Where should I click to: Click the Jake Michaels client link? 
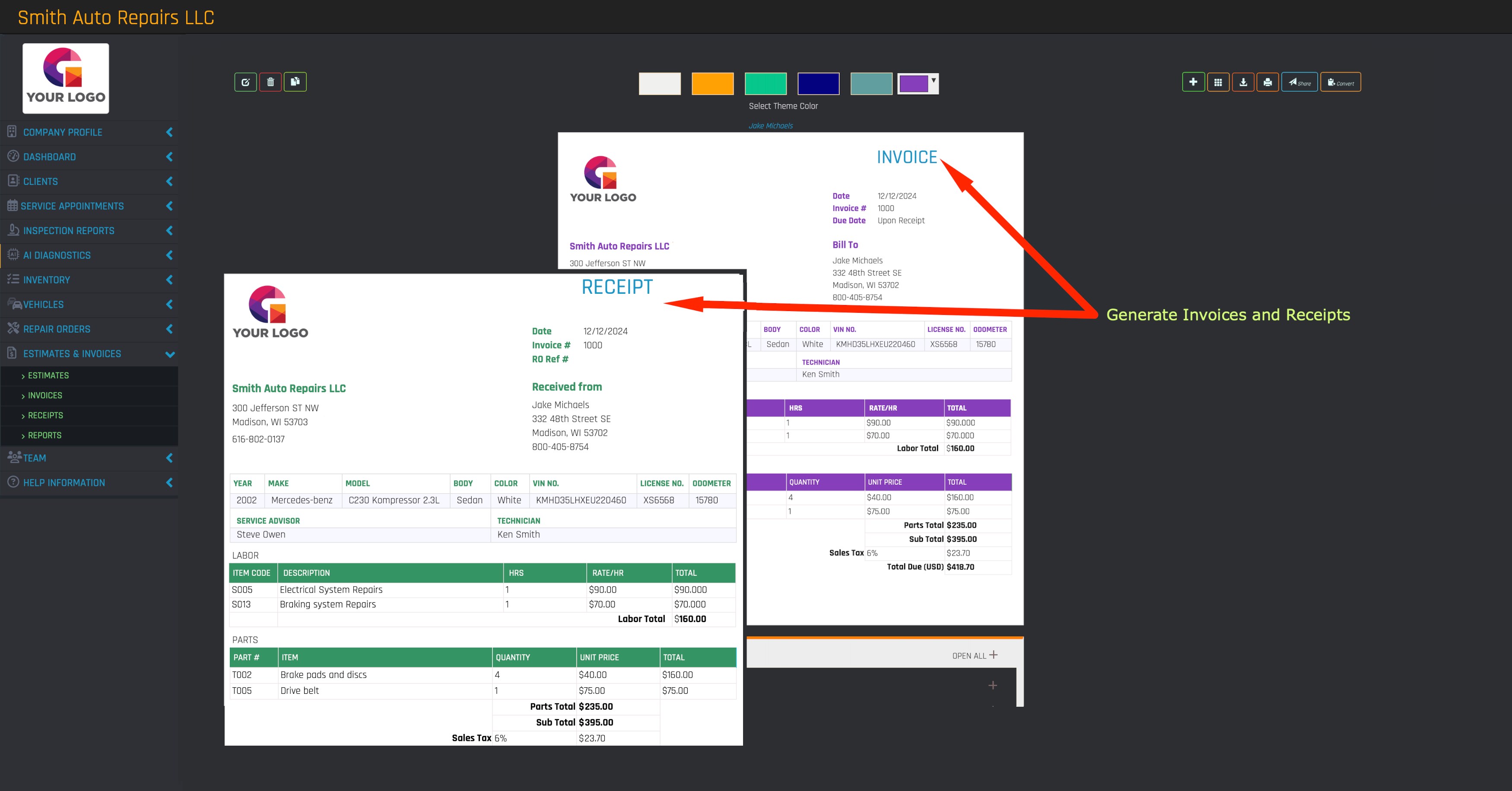771,126
